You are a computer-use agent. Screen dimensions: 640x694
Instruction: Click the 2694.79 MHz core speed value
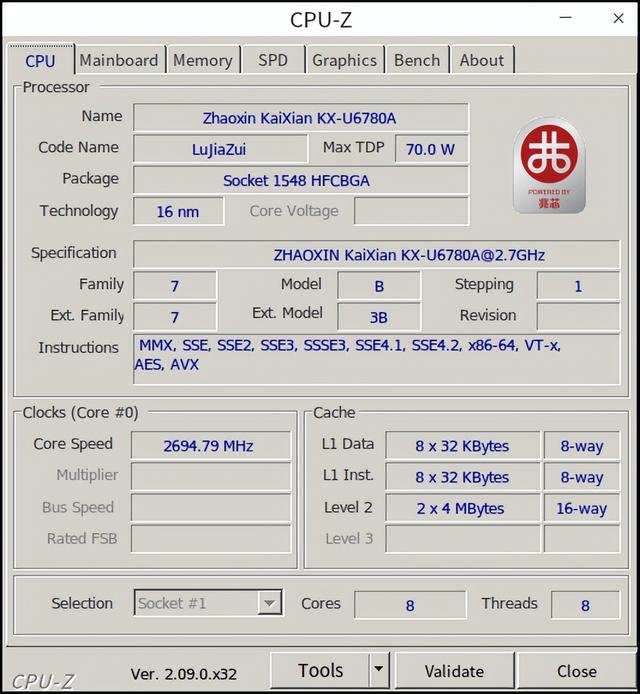pos(211,445)
